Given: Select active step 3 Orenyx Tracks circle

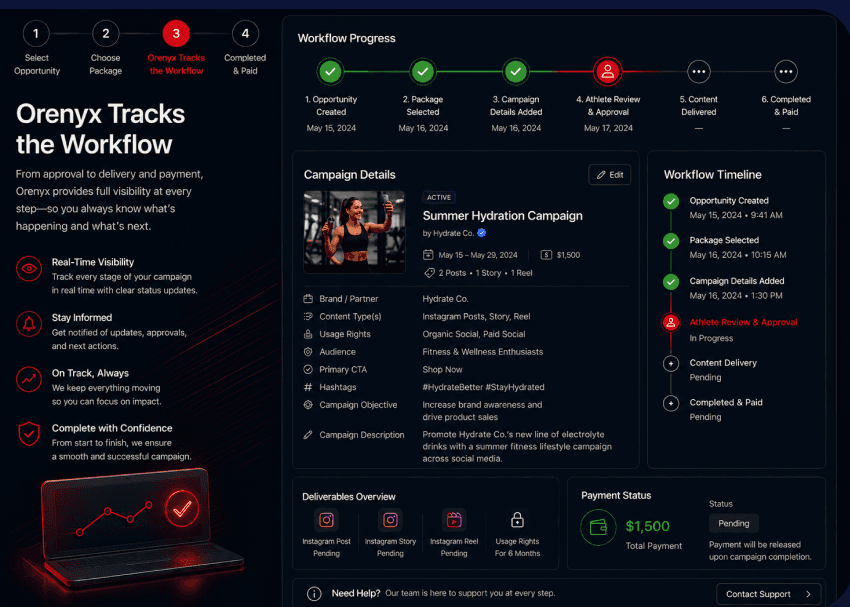Looking at the screenshot, I should [x=176, y=34].
